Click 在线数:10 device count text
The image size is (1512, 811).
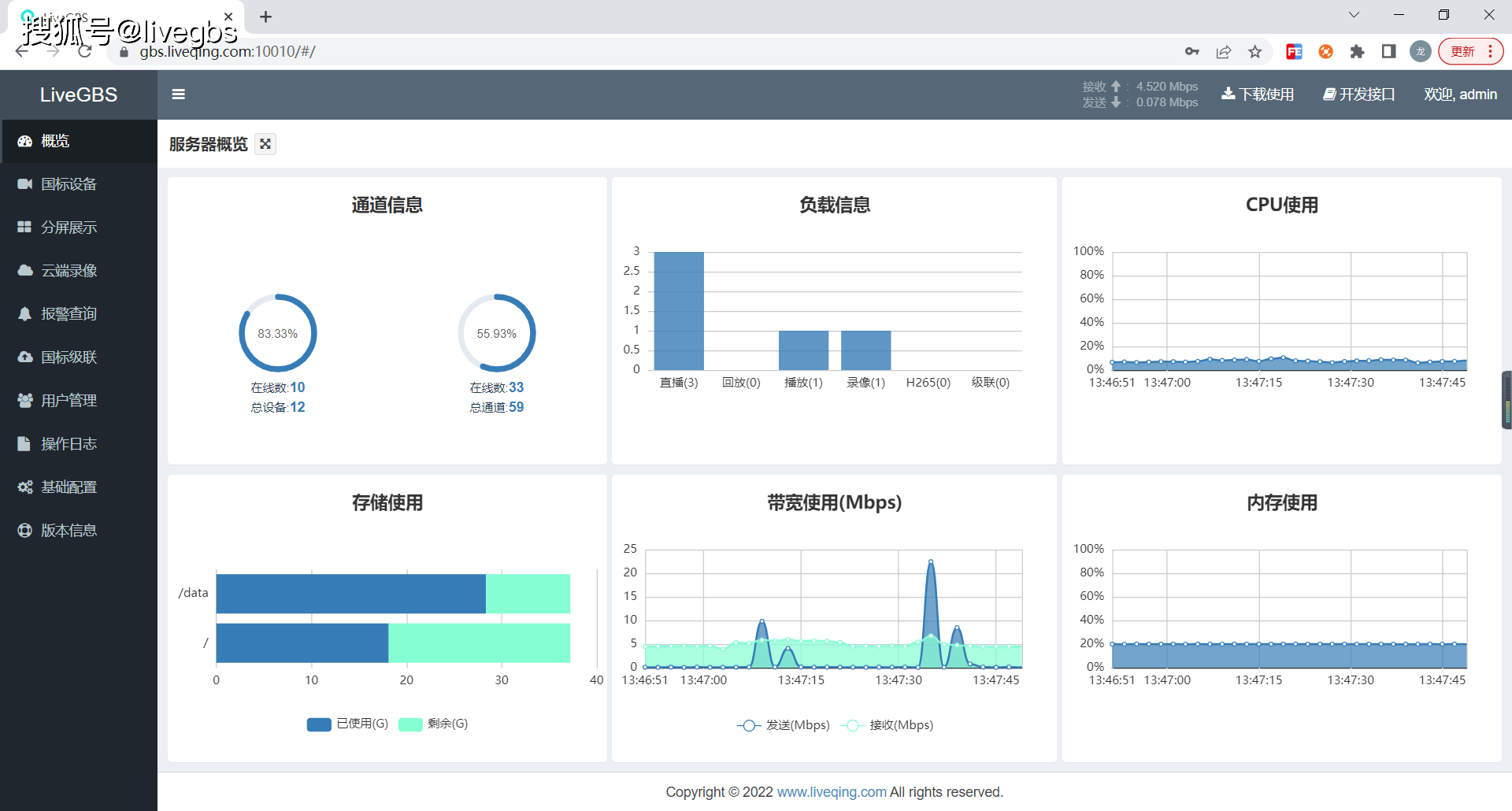278,387
